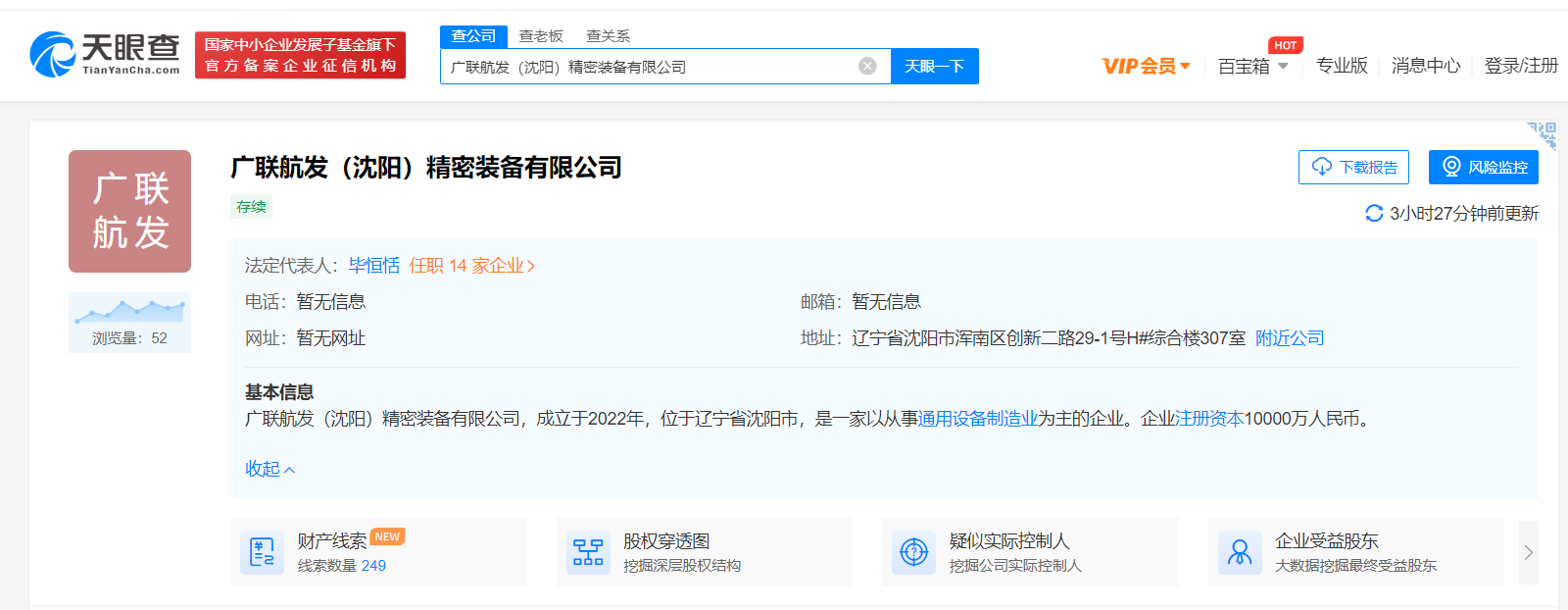Image resolution: width=1568 pixels, height=610 pixels.
Task: Click the 风险监控 button
Action: (x=1484, y=167)
